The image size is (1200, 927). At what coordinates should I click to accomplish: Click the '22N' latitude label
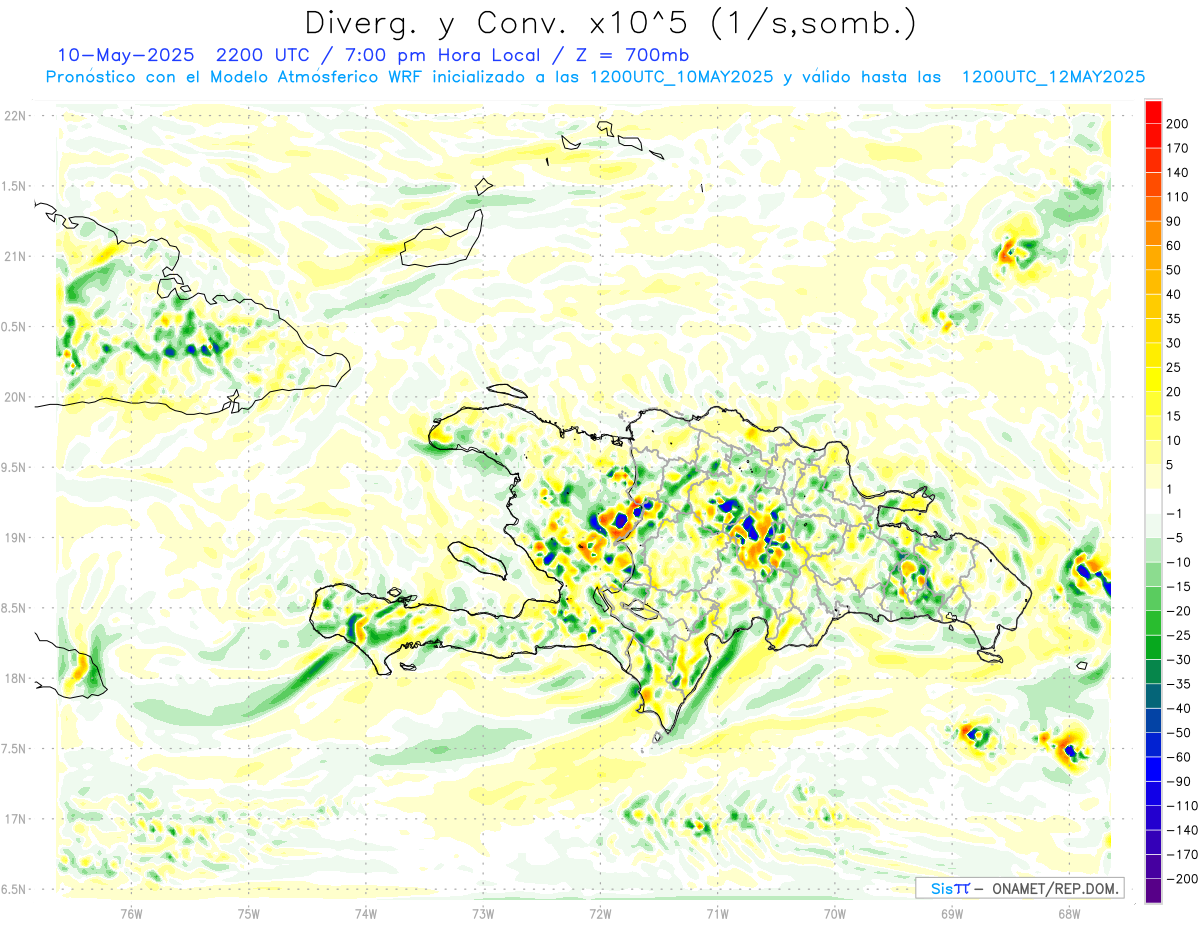(x=15, y=116)
